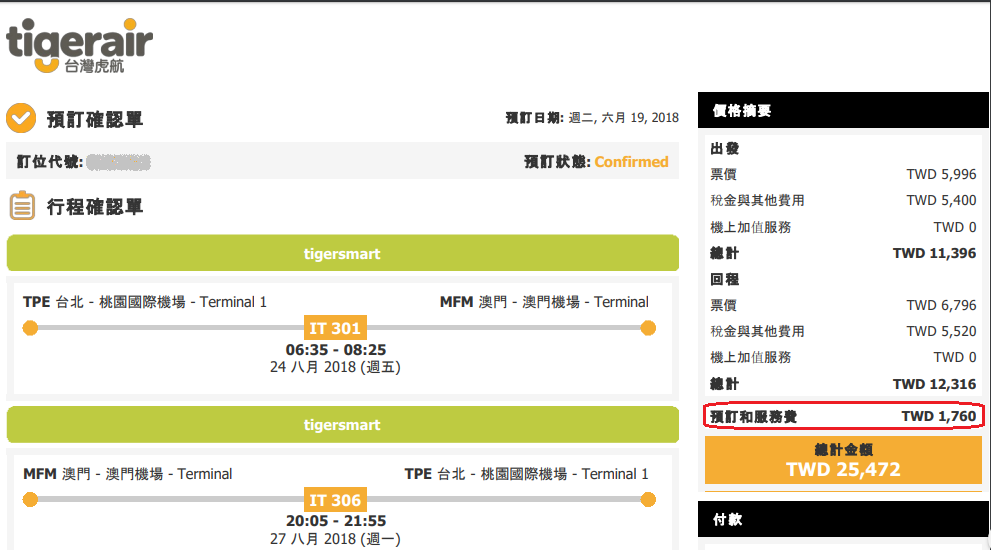Image resolution: width=991 pixels, height=550 pixels.
Task: Click the time 20:05 - 21:55
Action: pos(336,521)
